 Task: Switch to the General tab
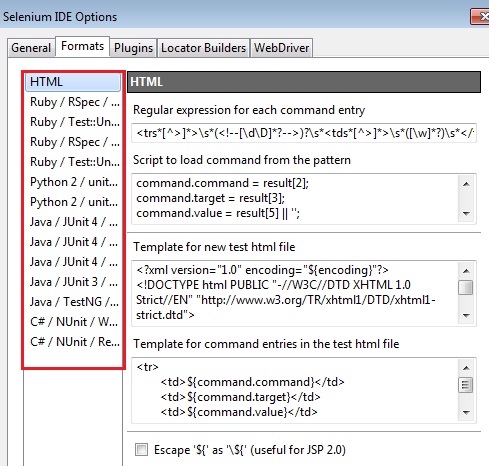click(x=31, y=48)
